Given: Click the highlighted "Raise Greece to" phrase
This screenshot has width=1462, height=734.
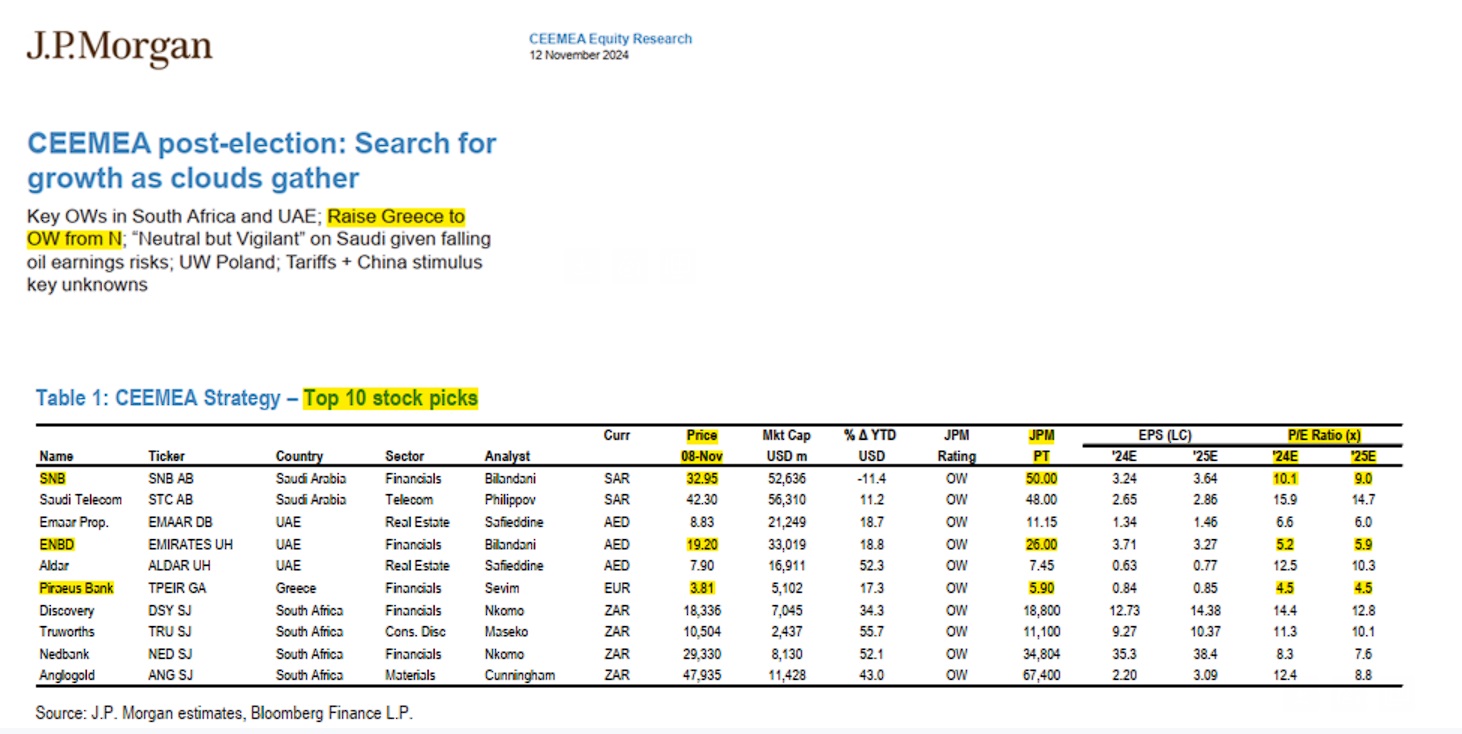Looking at the screenshot, I should point(396,216).
